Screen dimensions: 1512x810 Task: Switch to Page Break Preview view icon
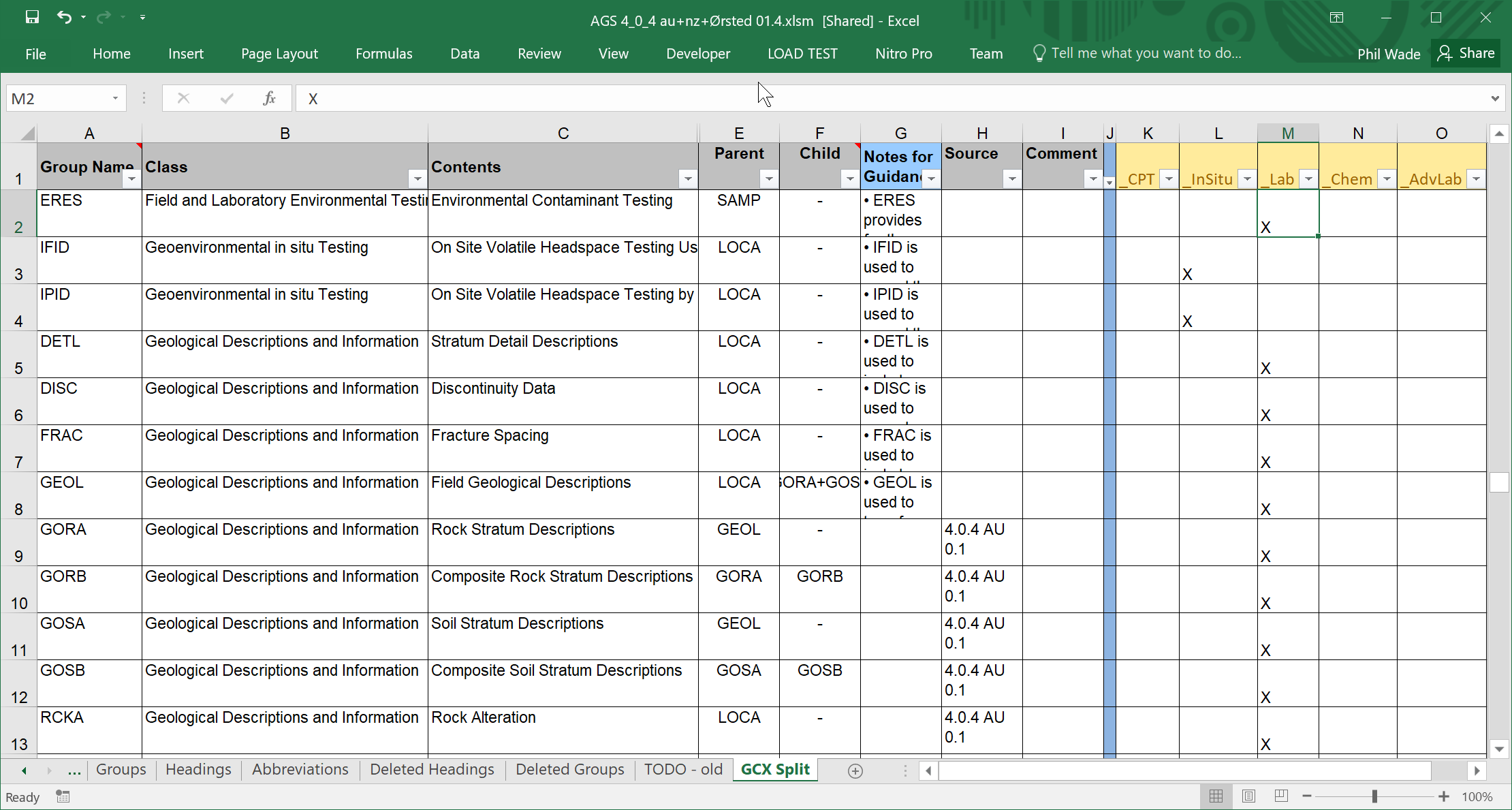1280,796
